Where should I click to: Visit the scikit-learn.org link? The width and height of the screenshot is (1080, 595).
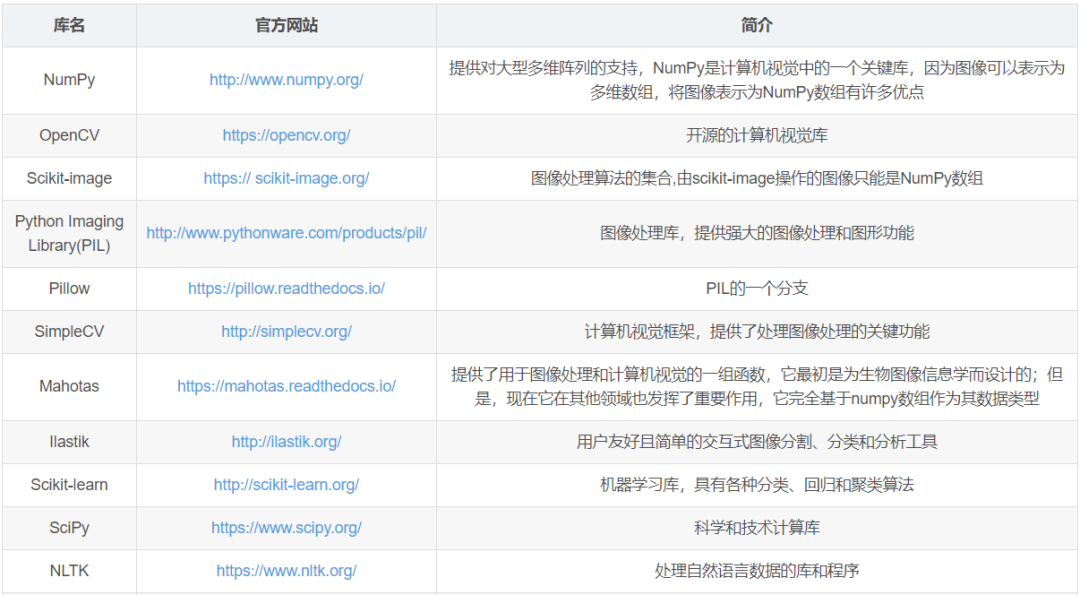[286, 485]
